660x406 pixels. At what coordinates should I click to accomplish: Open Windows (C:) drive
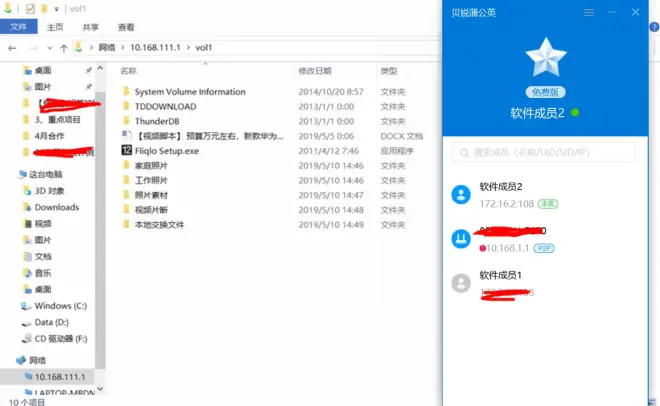60,305
